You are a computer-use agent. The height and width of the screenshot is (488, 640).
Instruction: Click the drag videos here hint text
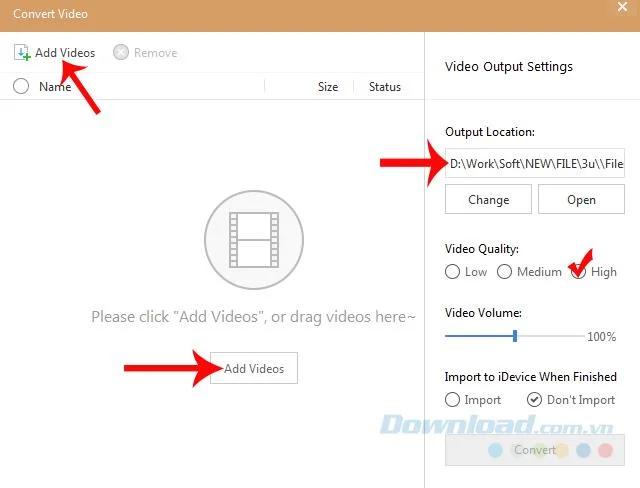[253, 317]
